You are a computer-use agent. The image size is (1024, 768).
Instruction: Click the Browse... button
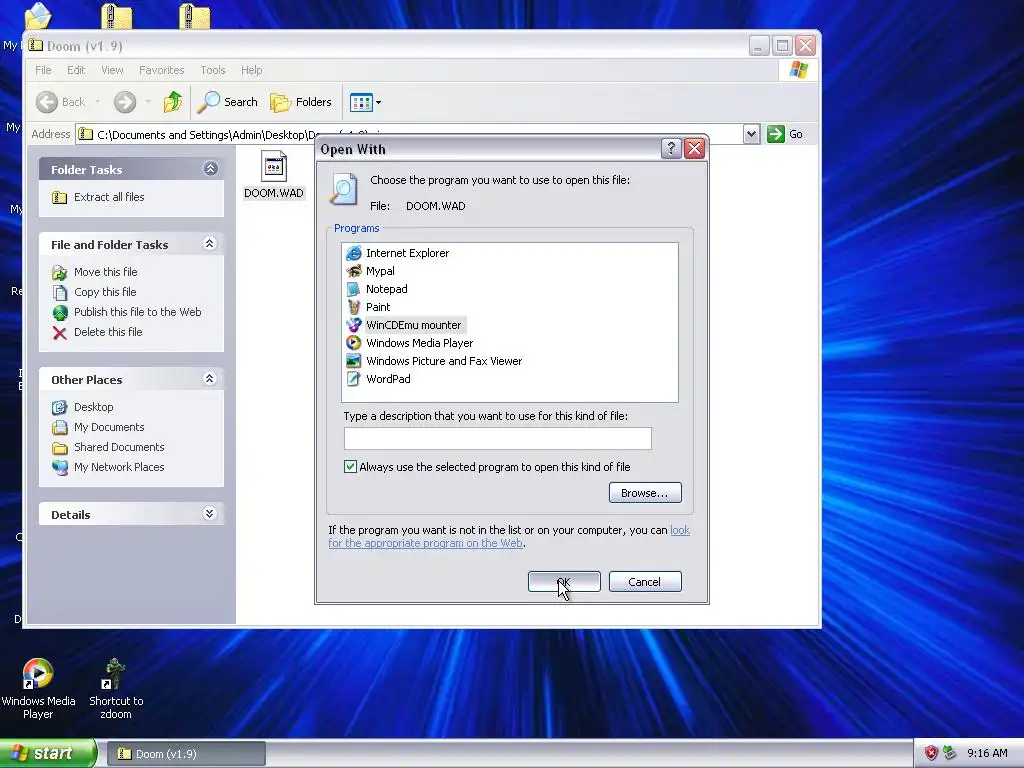tap(645, 492)
